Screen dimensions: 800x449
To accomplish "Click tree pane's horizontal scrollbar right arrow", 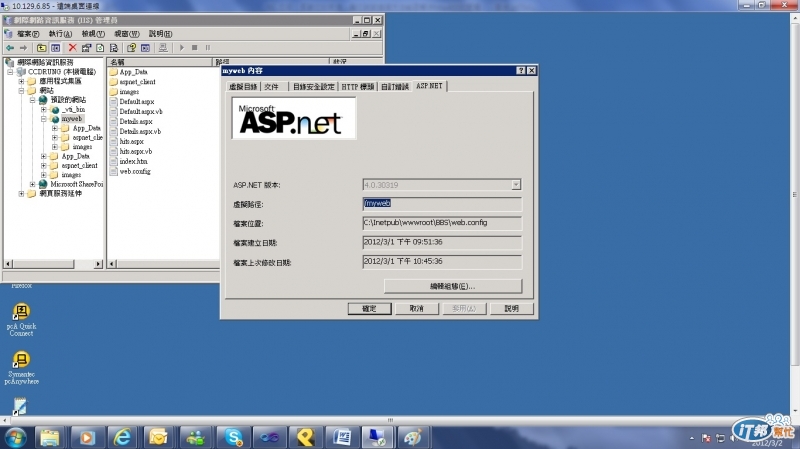I will coord(98,264).
